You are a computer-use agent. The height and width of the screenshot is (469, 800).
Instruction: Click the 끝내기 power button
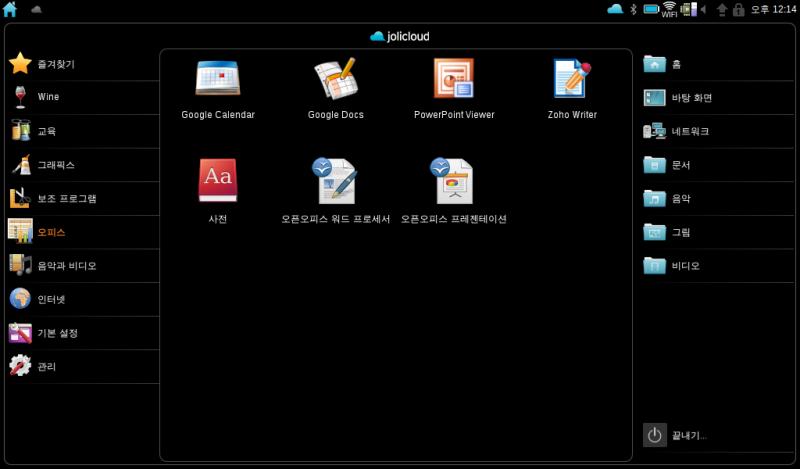coord(655,435)
